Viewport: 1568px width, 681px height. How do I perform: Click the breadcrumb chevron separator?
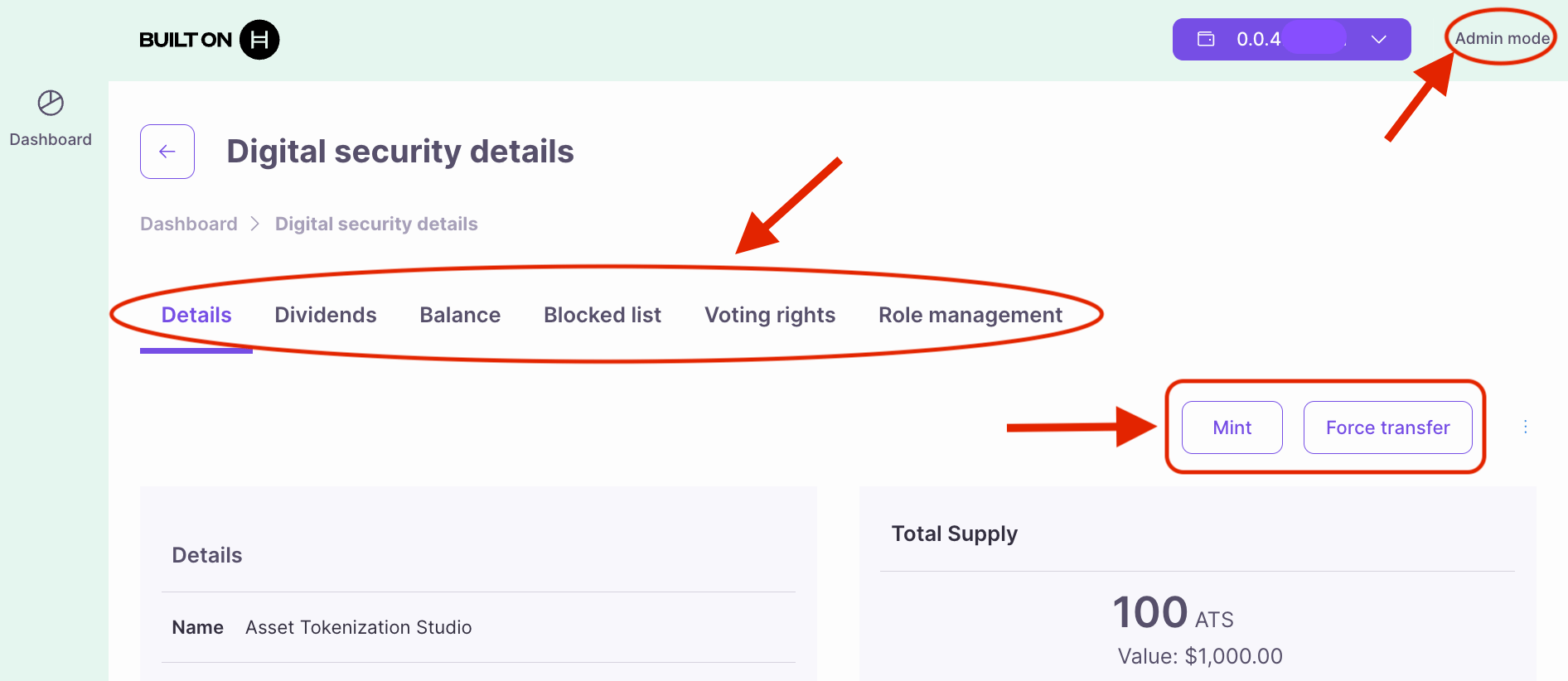255,224
